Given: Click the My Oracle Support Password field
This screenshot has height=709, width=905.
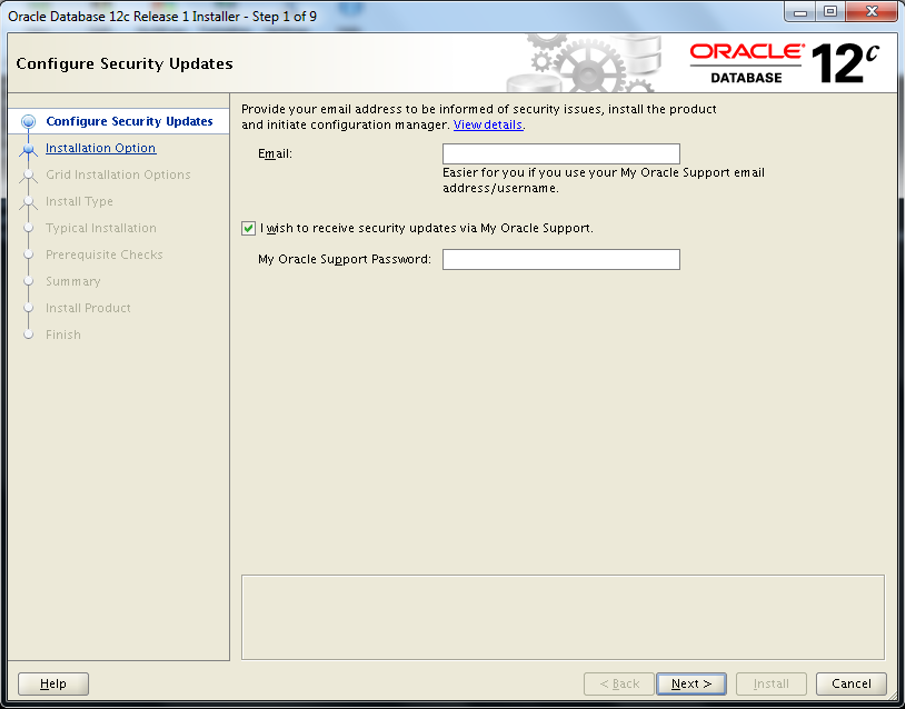Looking at the screenshot, I should point(561,259).
